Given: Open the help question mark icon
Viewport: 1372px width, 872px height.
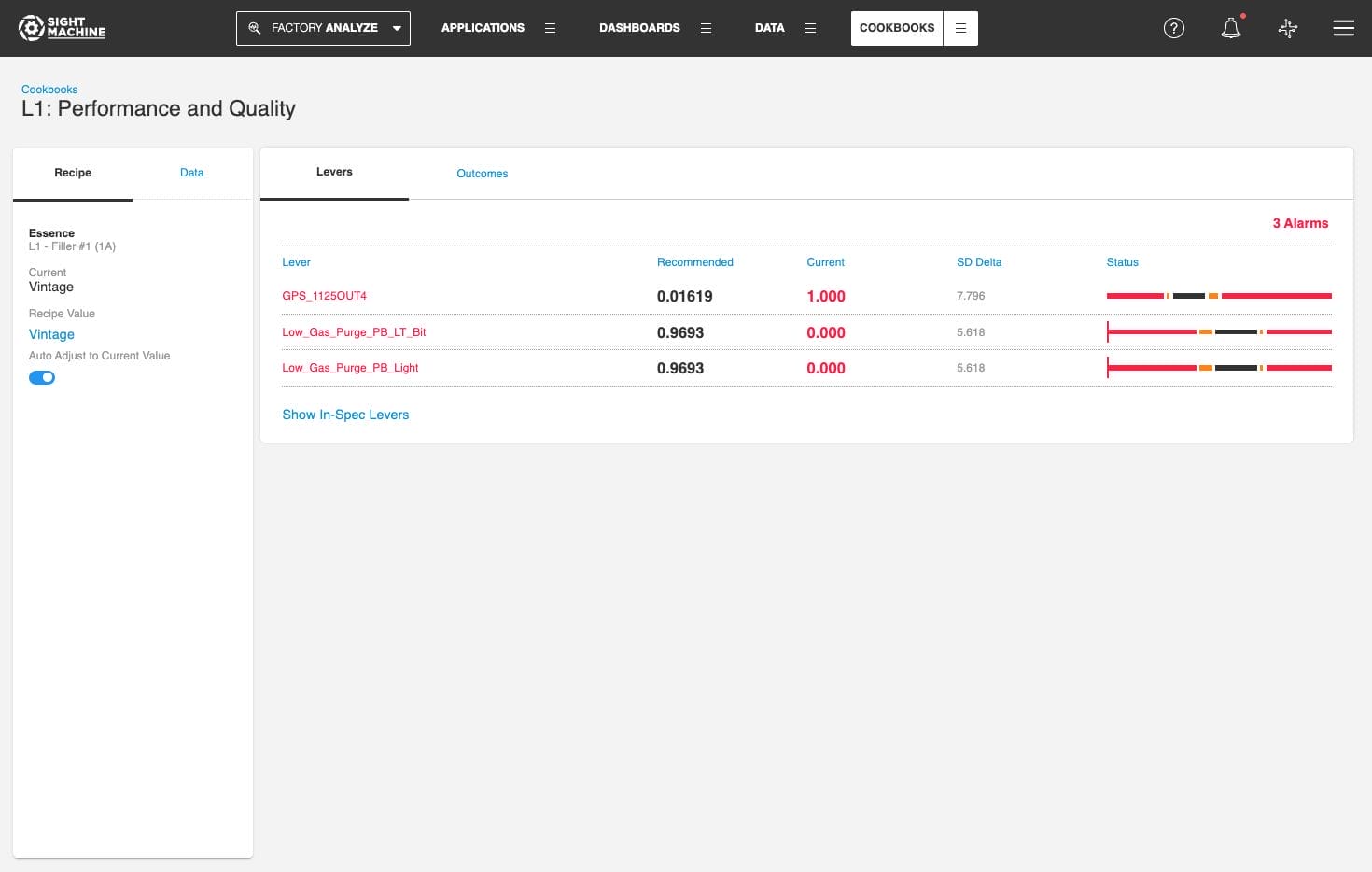Looking at the screenshot, I should (x=1174, y=28).
